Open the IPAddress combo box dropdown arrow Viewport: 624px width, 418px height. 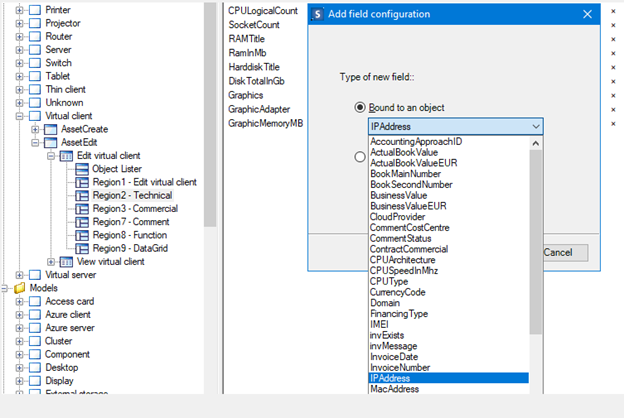pyautogui.click(x=536, y=127)
